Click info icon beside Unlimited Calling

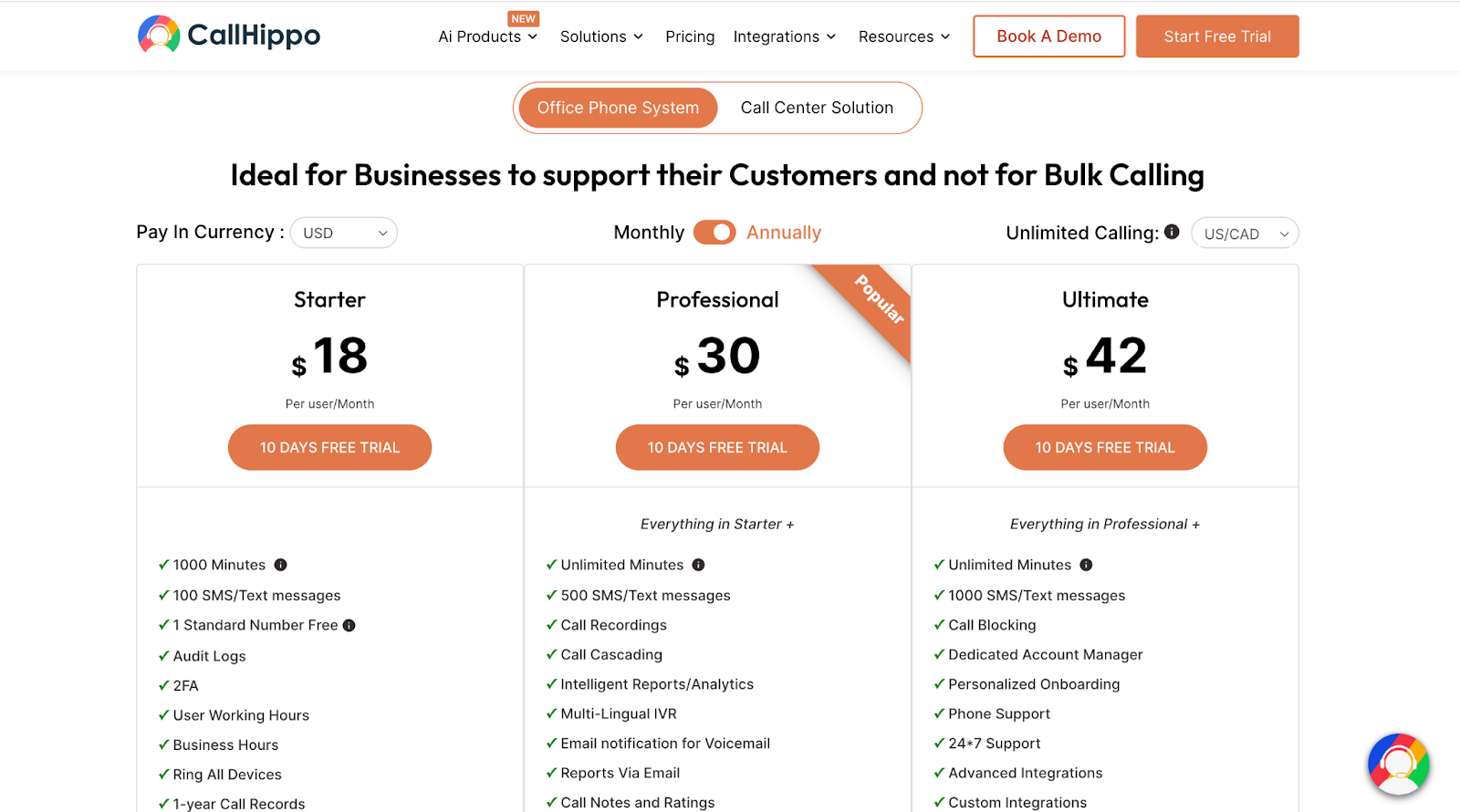click(1172, 232)
